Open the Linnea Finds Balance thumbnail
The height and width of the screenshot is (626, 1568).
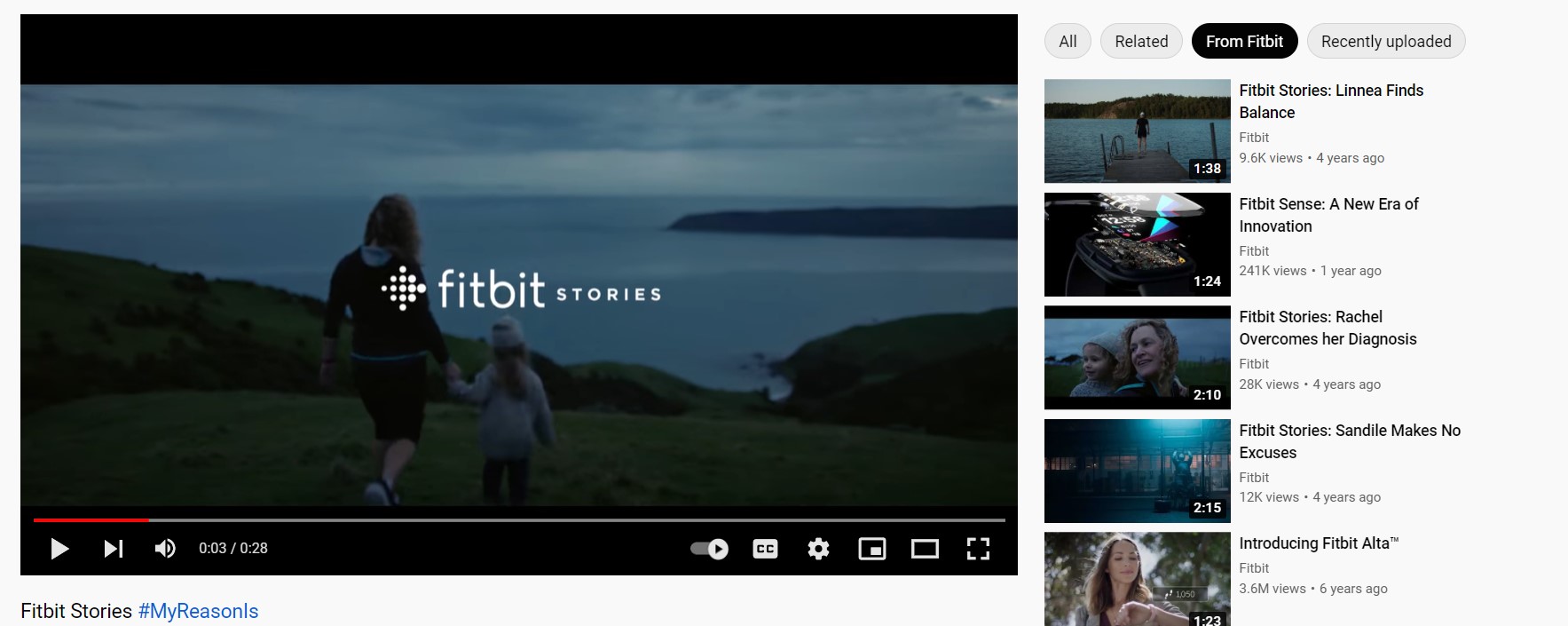coord(1137,131)
